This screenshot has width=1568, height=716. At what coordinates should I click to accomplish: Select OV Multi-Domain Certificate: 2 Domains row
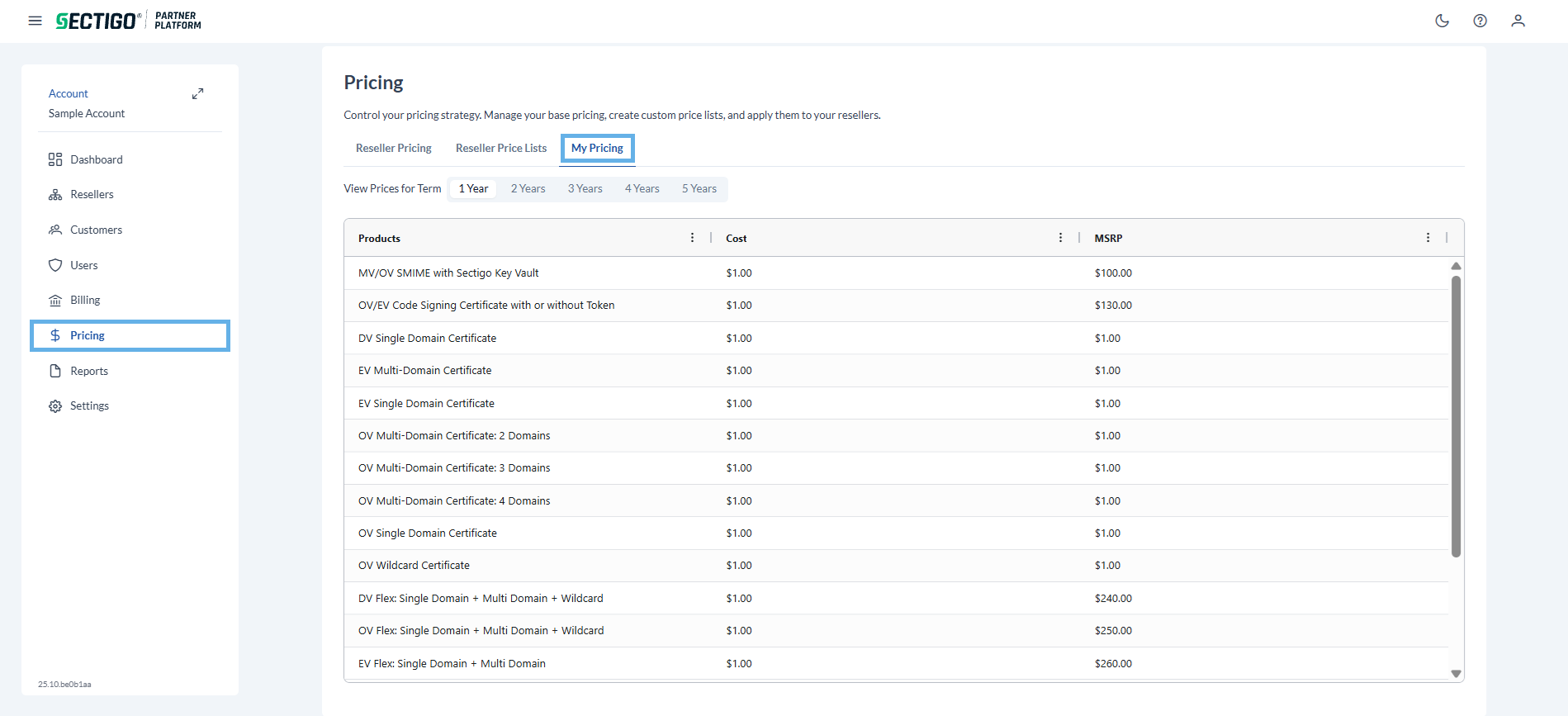[x=897, y=436]
